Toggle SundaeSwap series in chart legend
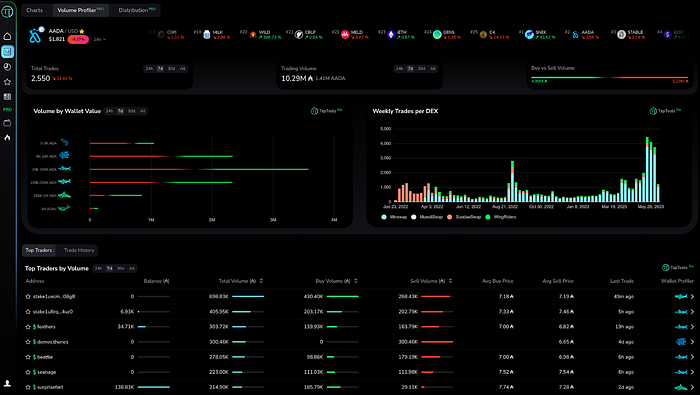 [463, 217]
